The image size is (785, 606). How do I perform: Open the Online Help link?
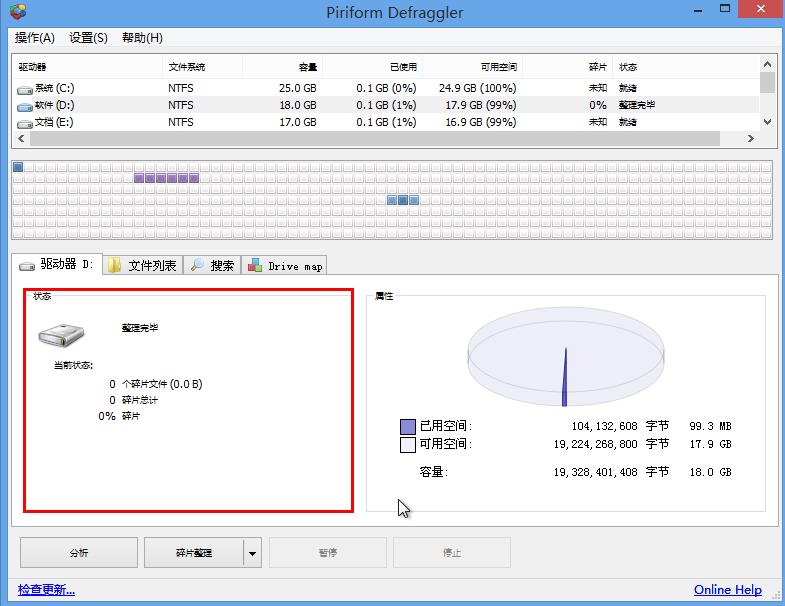727,589
